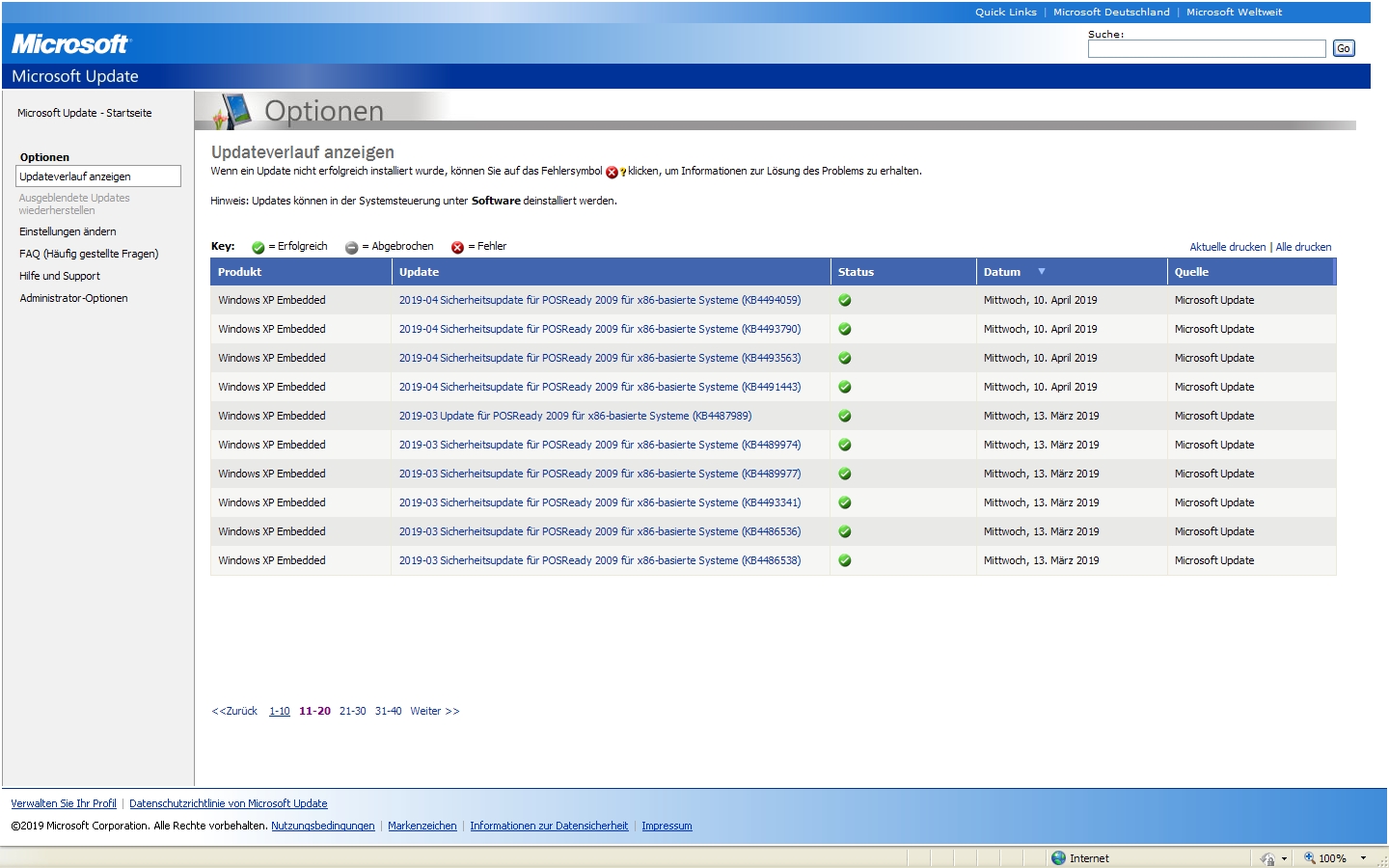Go to page 31-40
1389x868 pixels.
click(x=389, y=711)
